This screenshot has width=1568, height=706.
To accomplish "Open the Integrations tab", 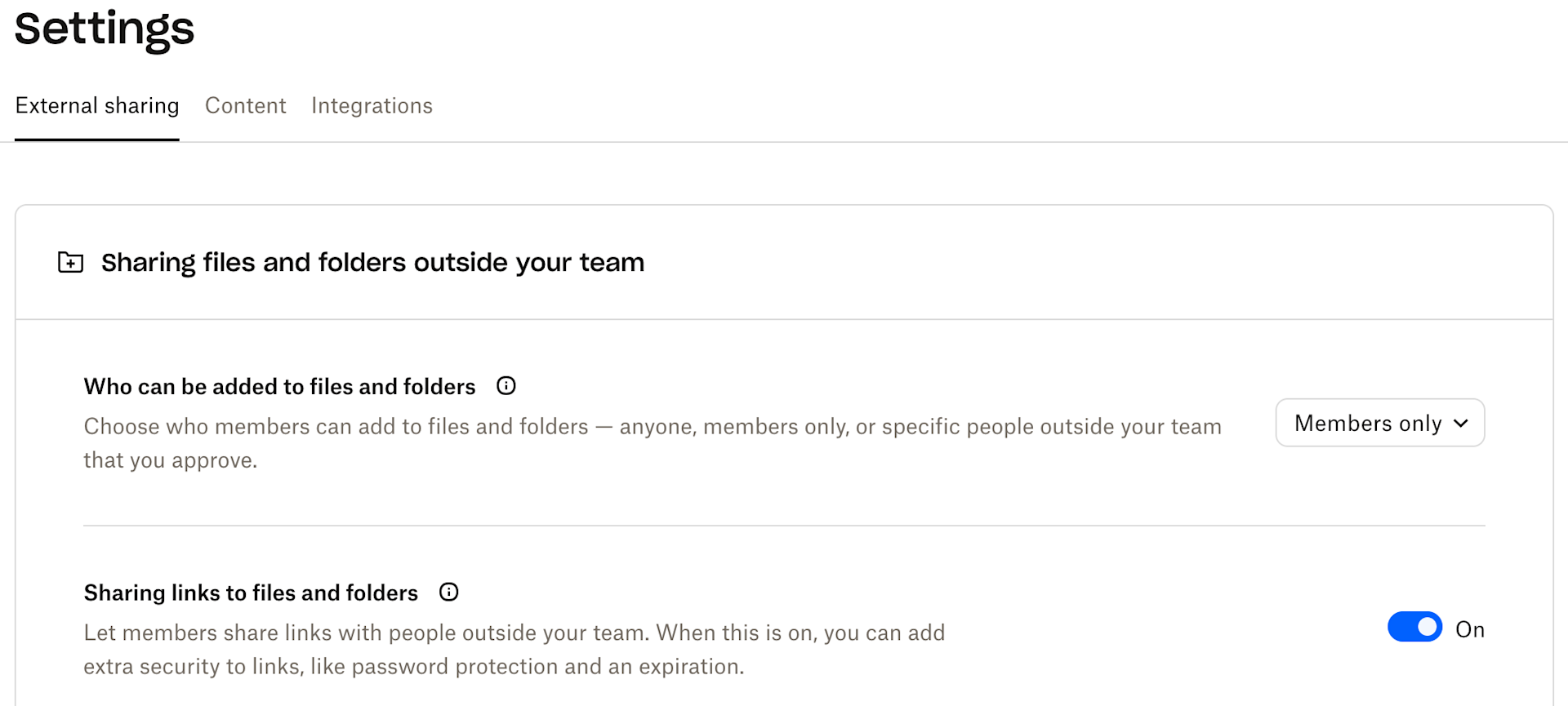I will tap(372, 105).
